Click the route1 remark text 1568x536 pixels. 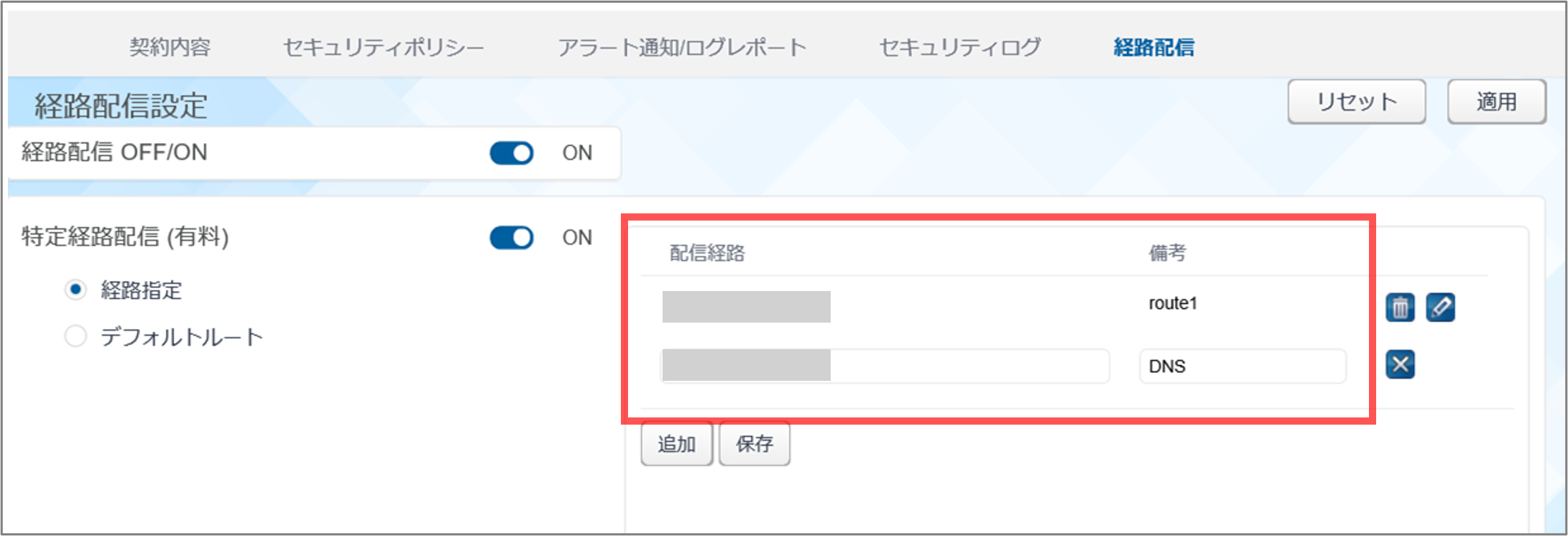coord(1173,303)
